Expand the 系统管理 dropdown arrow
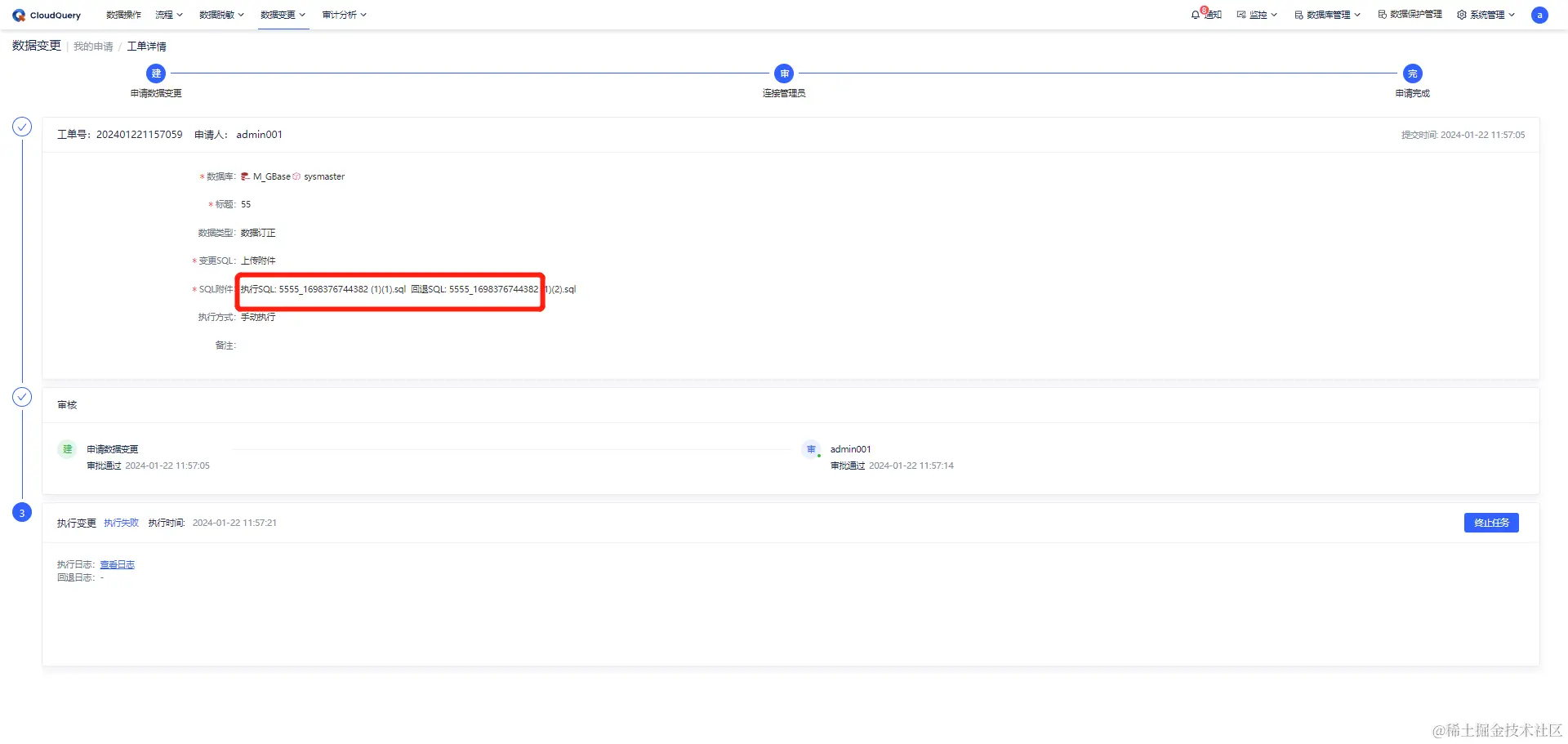This screenshot has width=1568, height=744. (x=1512, y=15)
